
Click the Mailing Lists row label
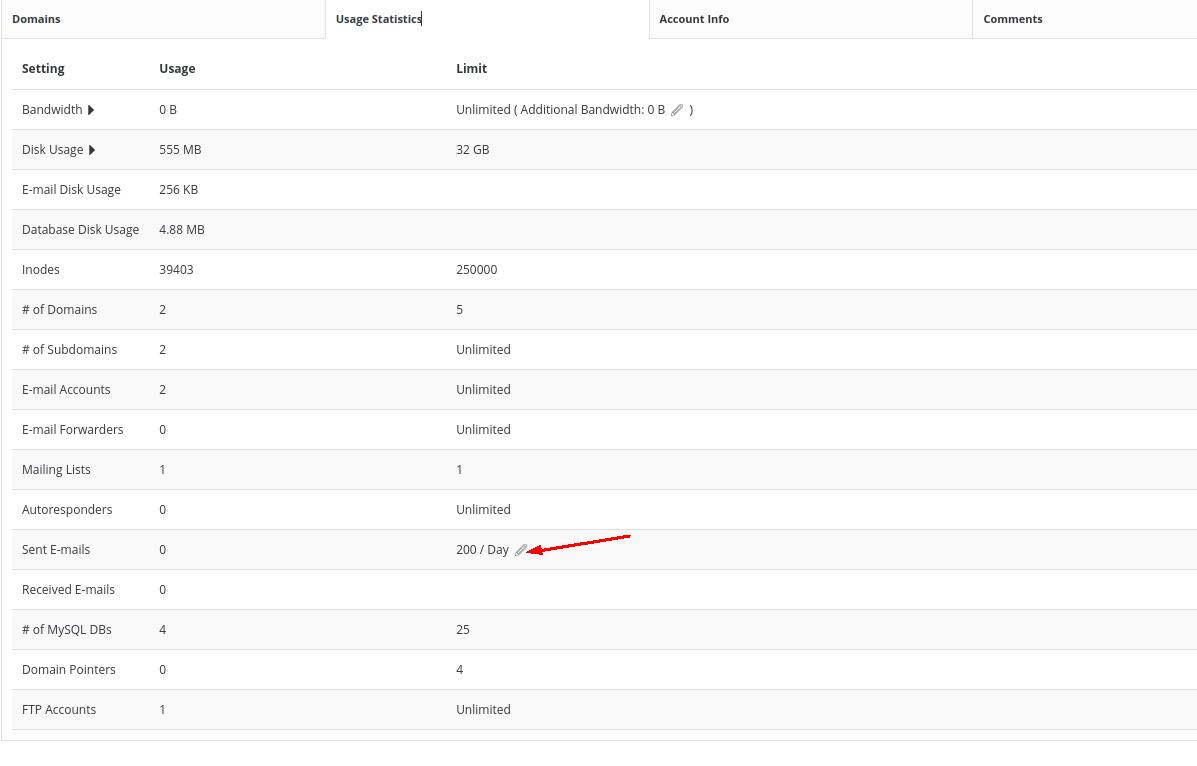(56, 470)
